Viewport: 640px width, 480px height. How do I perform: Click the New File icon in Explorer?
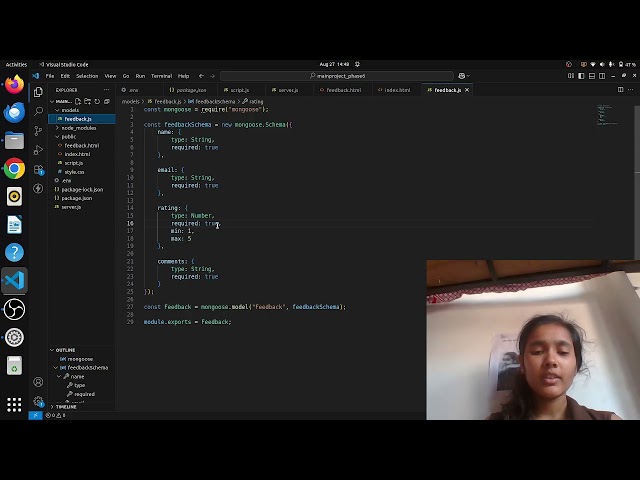pyautogui.click(x=78, y=101)
